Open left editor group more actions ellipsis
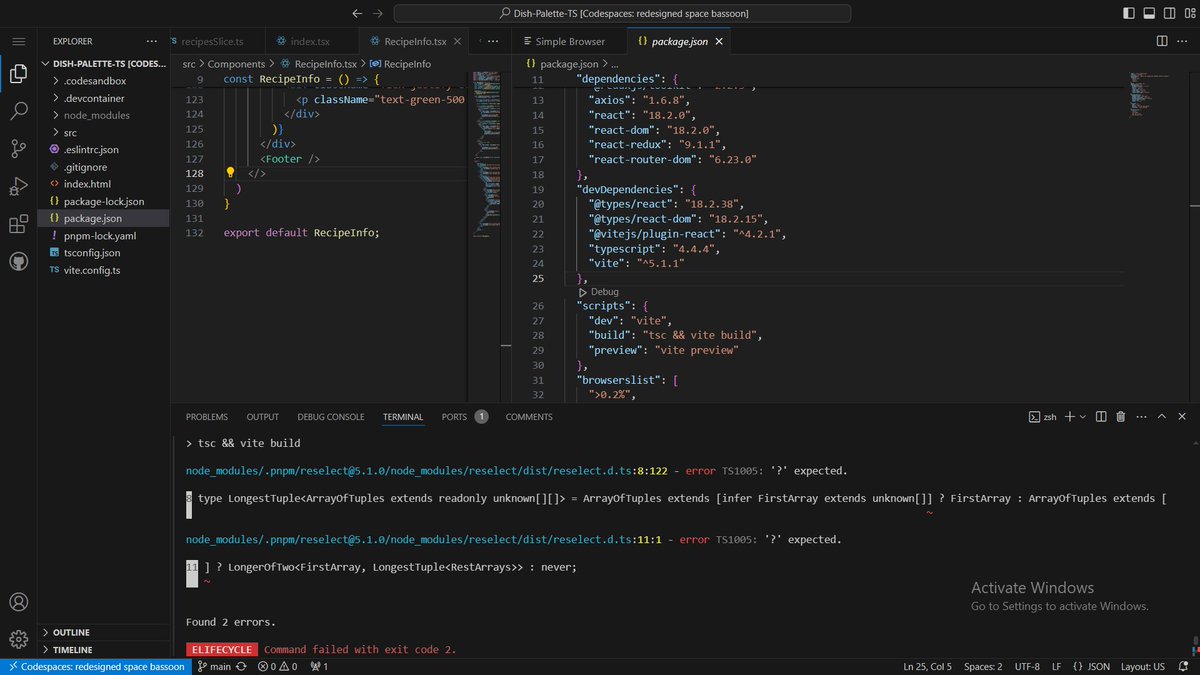 [492, 42]
